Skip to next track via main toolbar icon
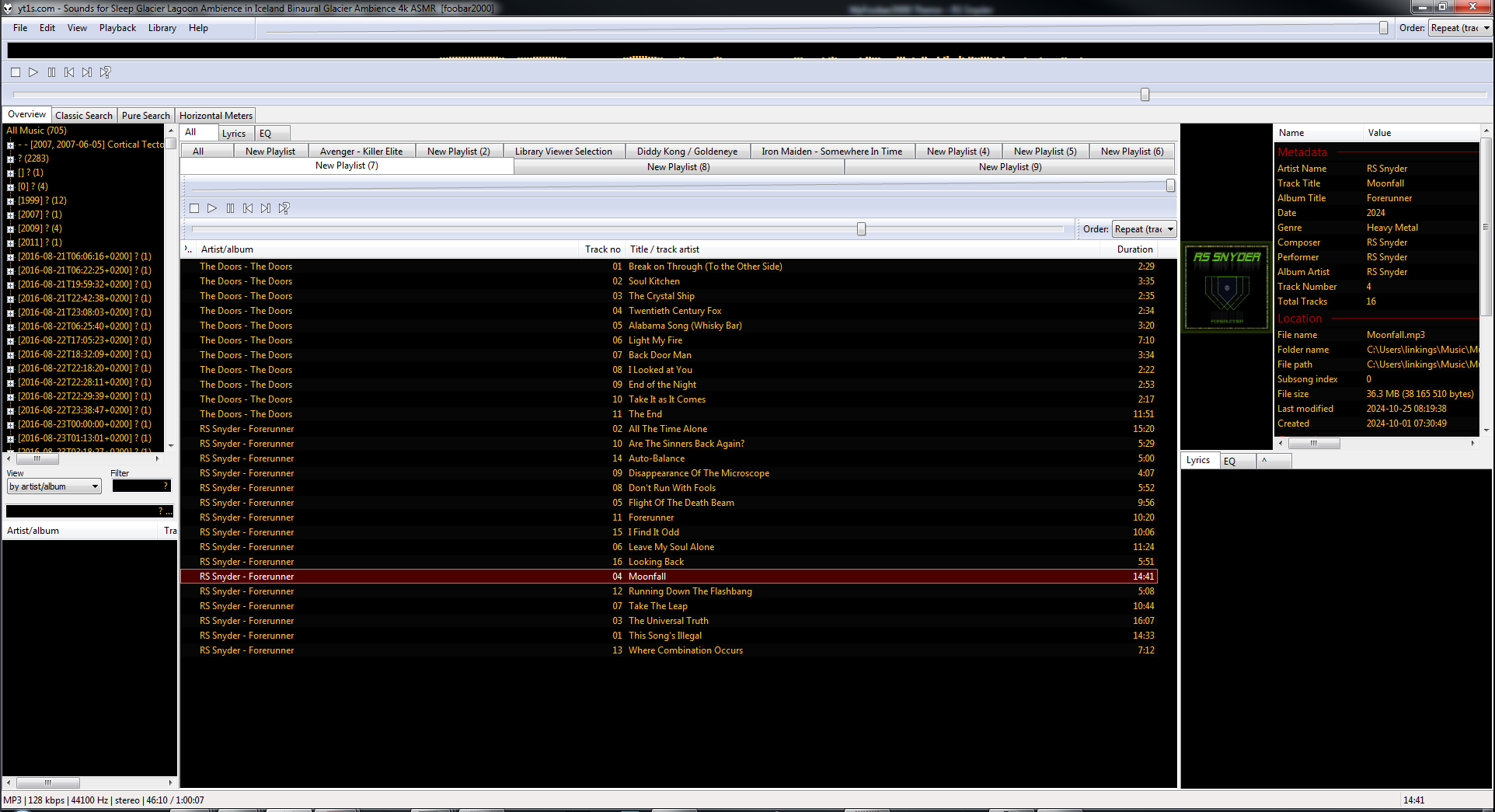1495x812 pixels. 87,72
